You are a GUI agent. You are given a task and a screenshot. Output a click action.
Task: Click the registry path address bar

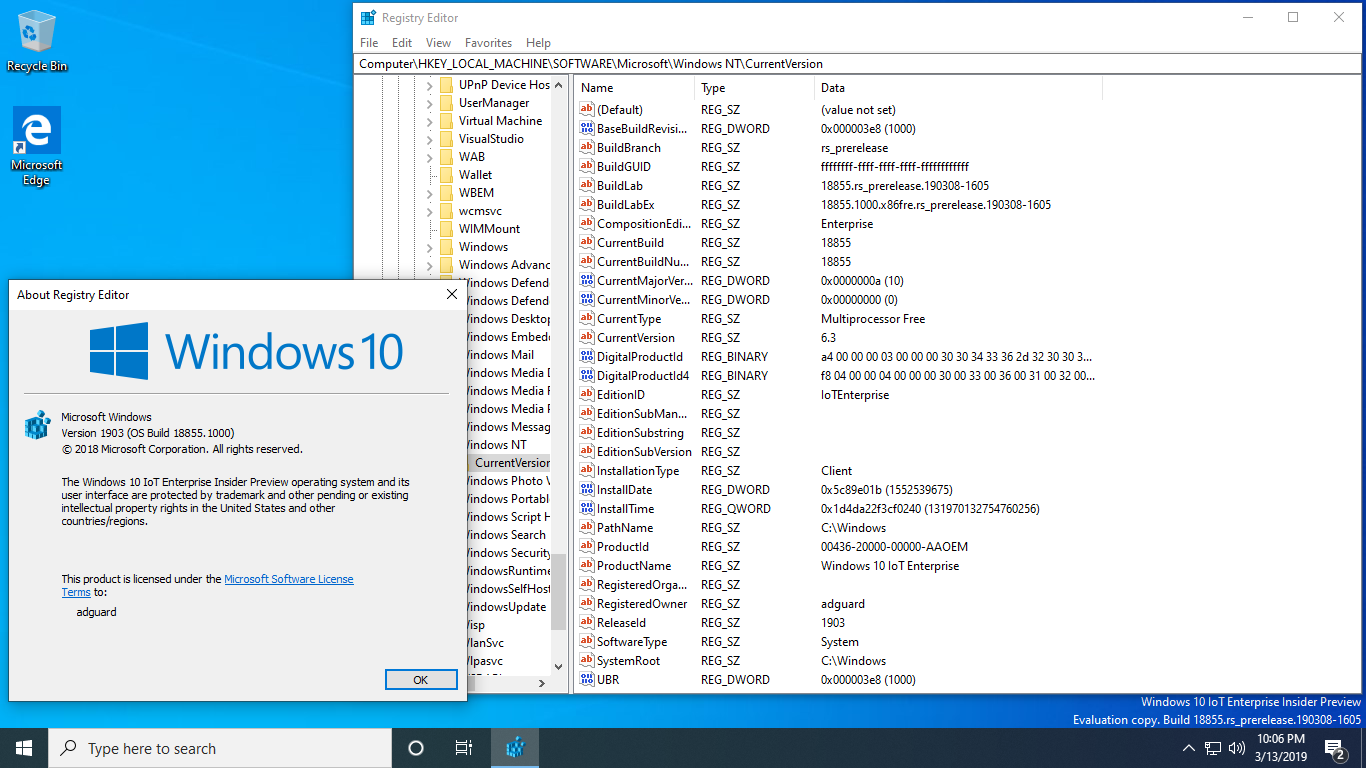858,64
